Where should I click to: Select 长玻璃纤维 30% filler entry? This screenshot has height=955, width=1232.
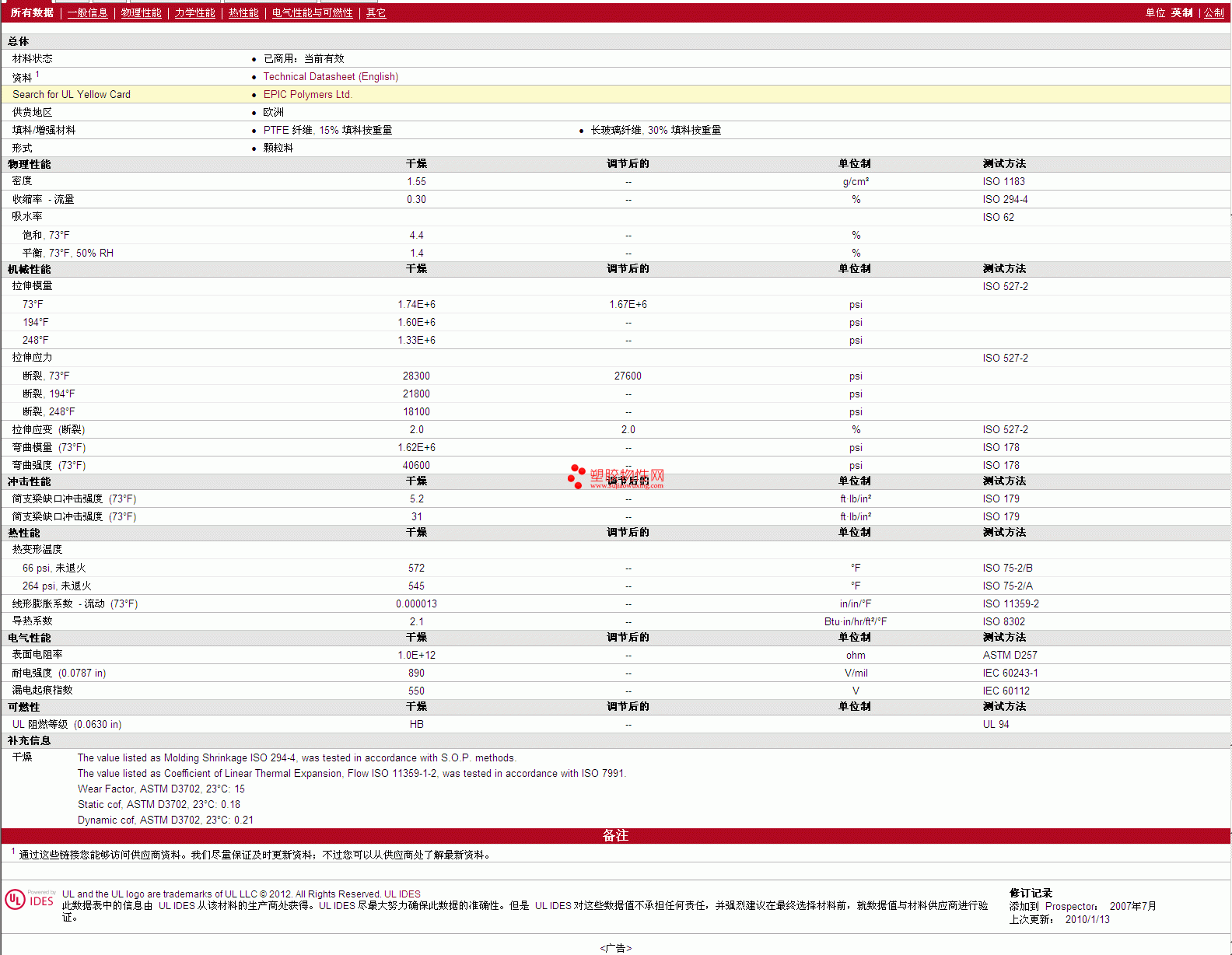coord(656,130)
